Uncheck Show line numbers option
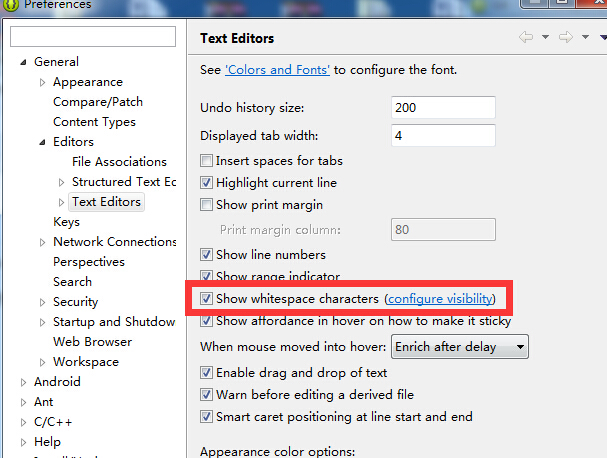This screenshot has width=607, height=458. (x=207, y=255)
